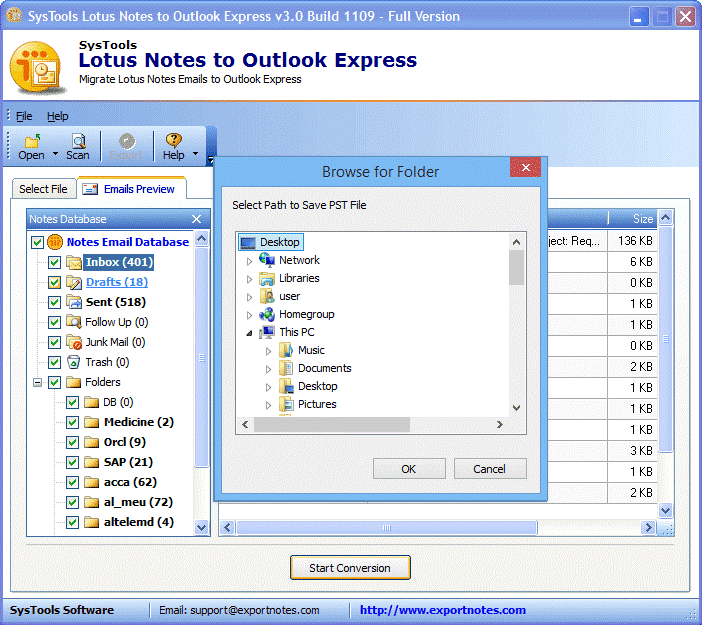Screen dimensions: 702x625
Task: Select Desktop root in folder tree
Action: 271,242
